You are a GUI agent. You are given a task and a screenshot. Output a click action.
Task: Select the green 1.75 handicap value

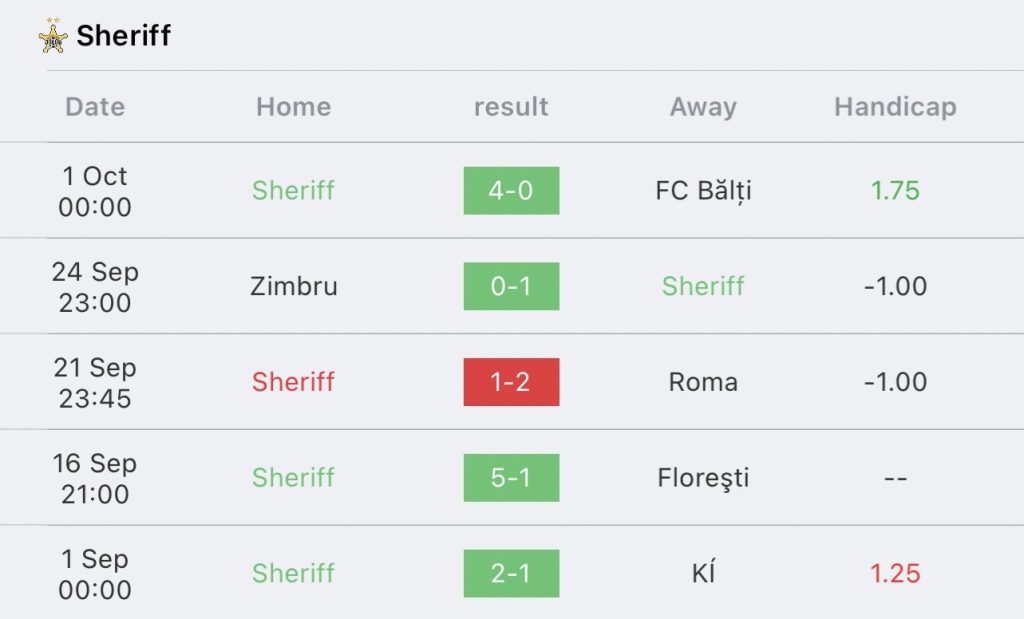(x=895, y=191)
